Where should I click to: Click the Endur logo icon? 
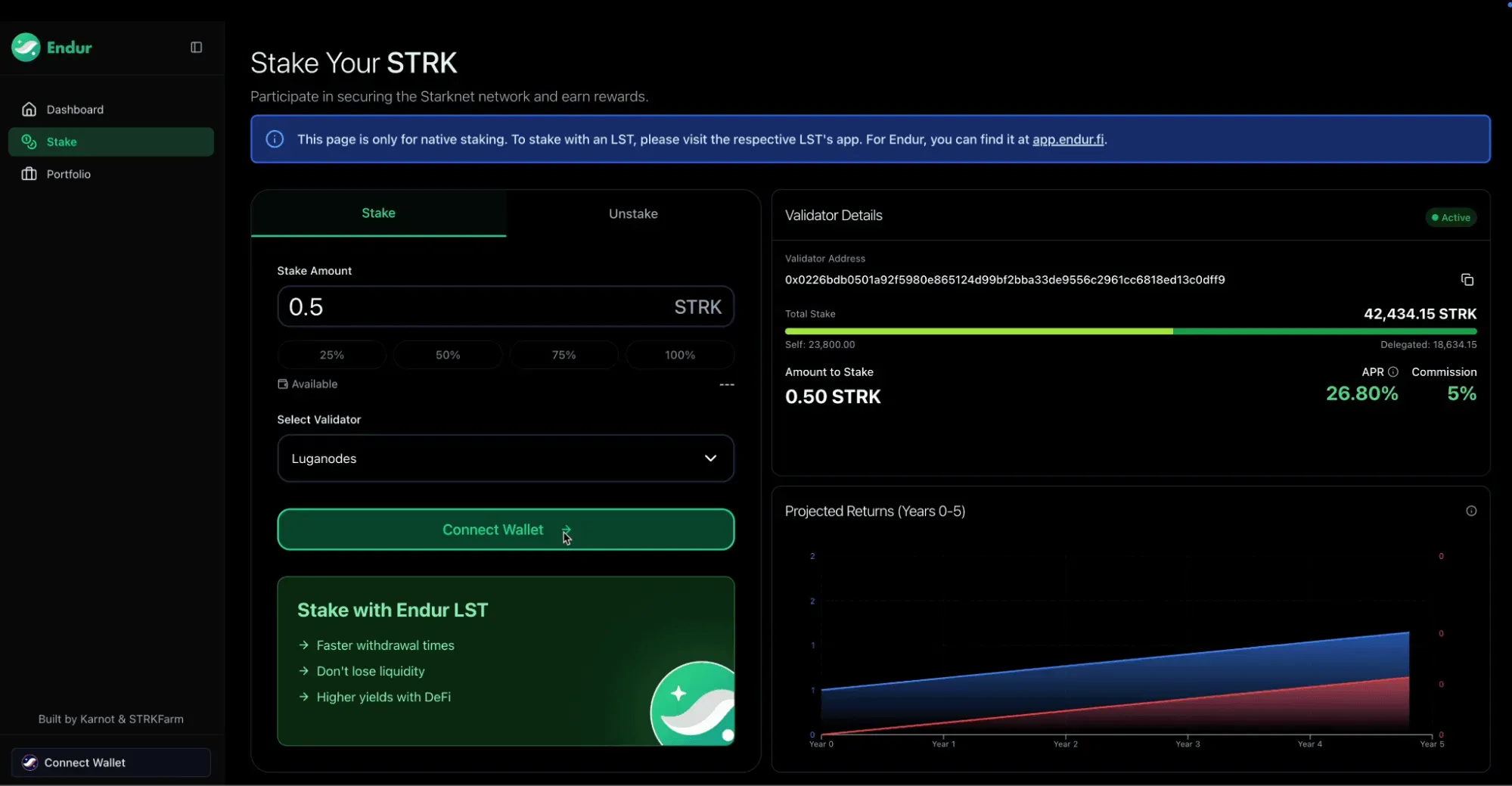(x=26, y=47)
